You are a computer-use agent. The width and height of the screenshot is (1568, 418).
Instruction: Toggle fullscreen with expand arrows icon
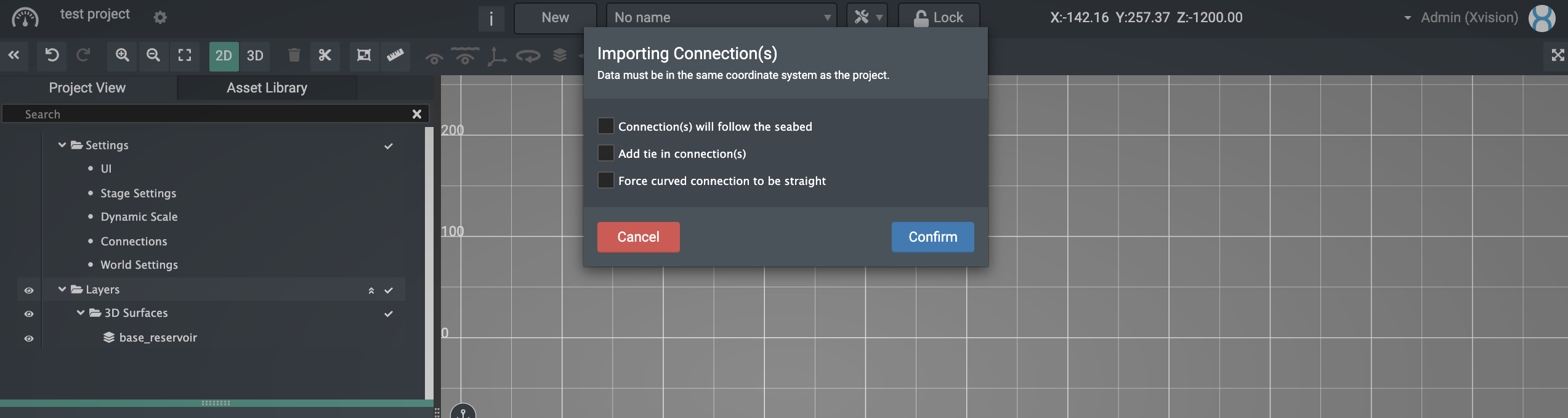click(x=1558, y=55)
